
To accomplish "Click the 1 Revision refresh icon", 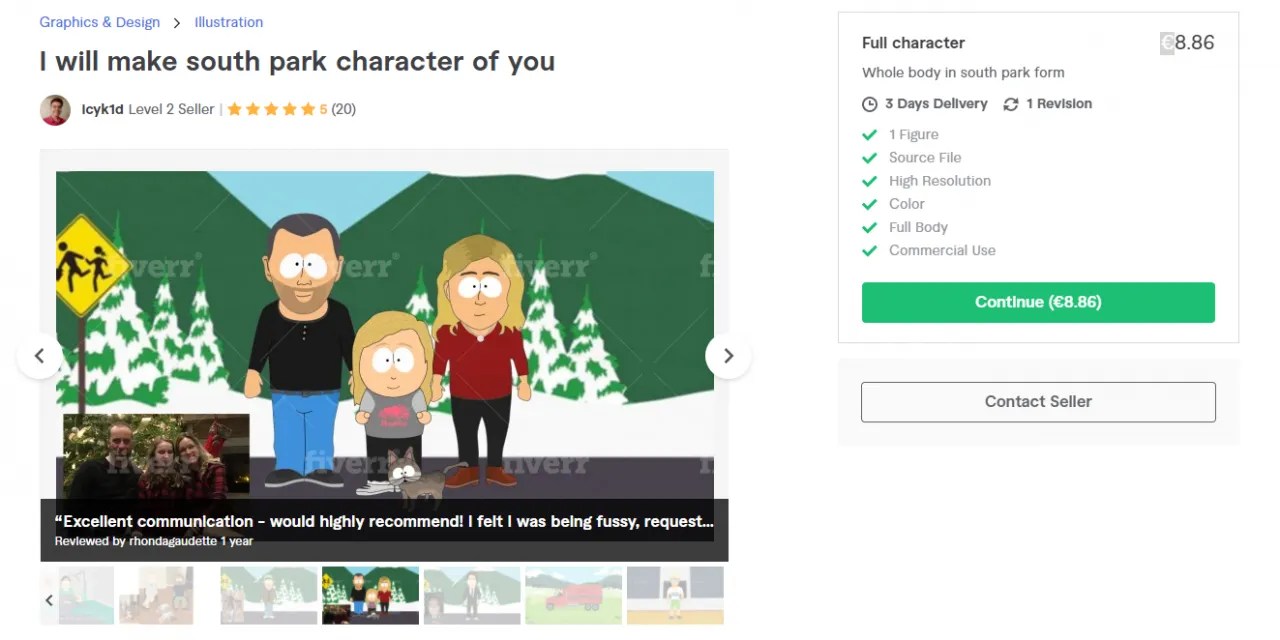I will 1011,104.
